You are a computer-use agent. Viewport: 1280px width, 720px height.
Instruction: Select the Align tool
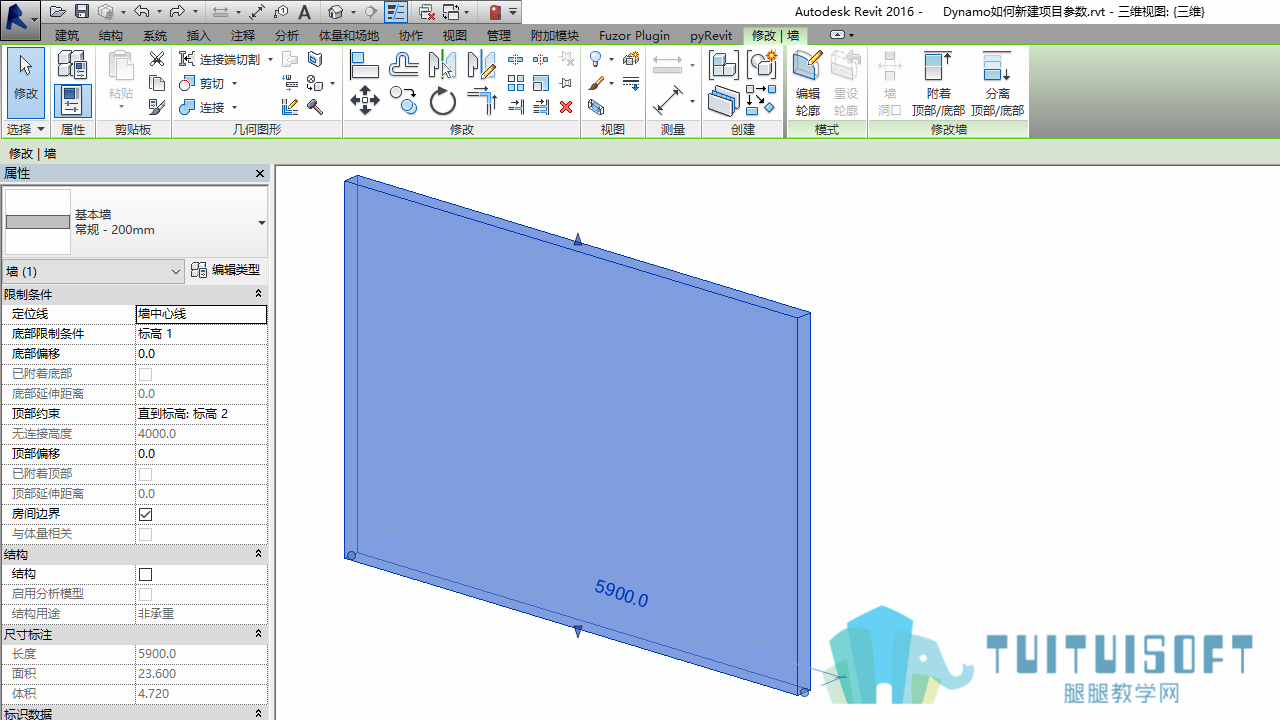pyautogui.click(x=364, y=65)
